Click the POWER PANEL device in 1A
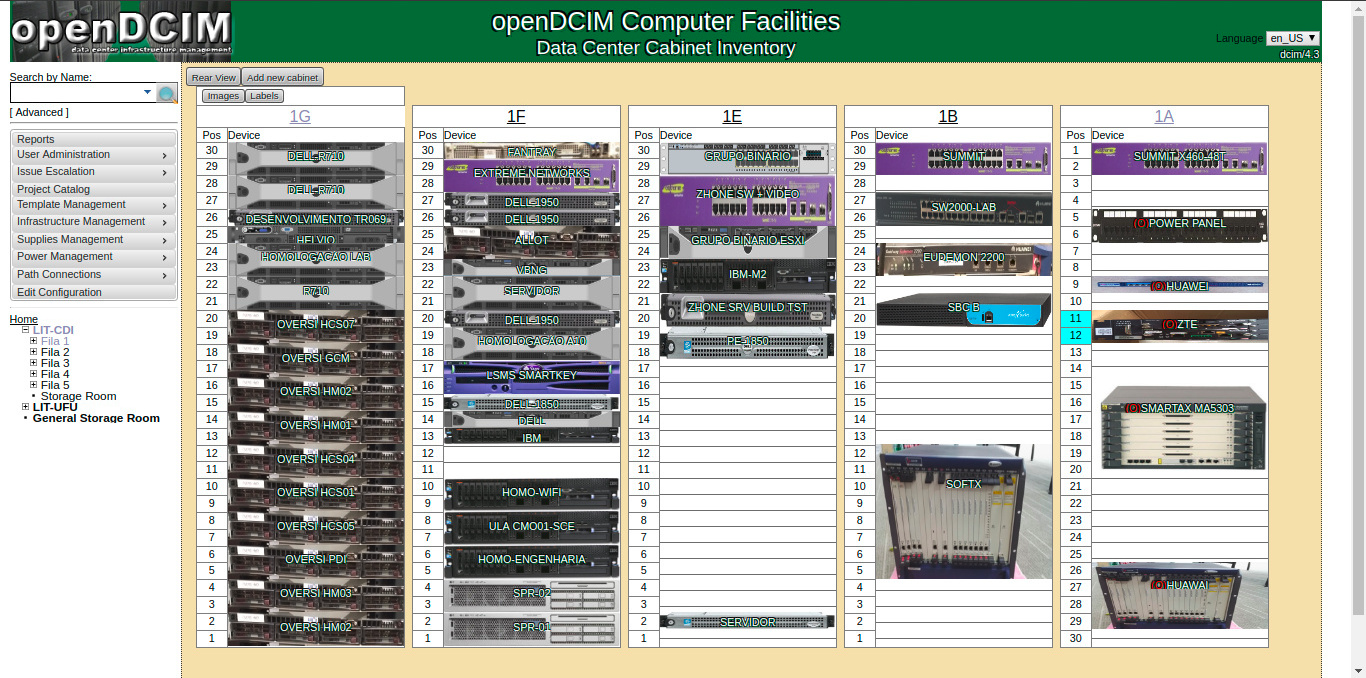 click(x=1180, y=224)
